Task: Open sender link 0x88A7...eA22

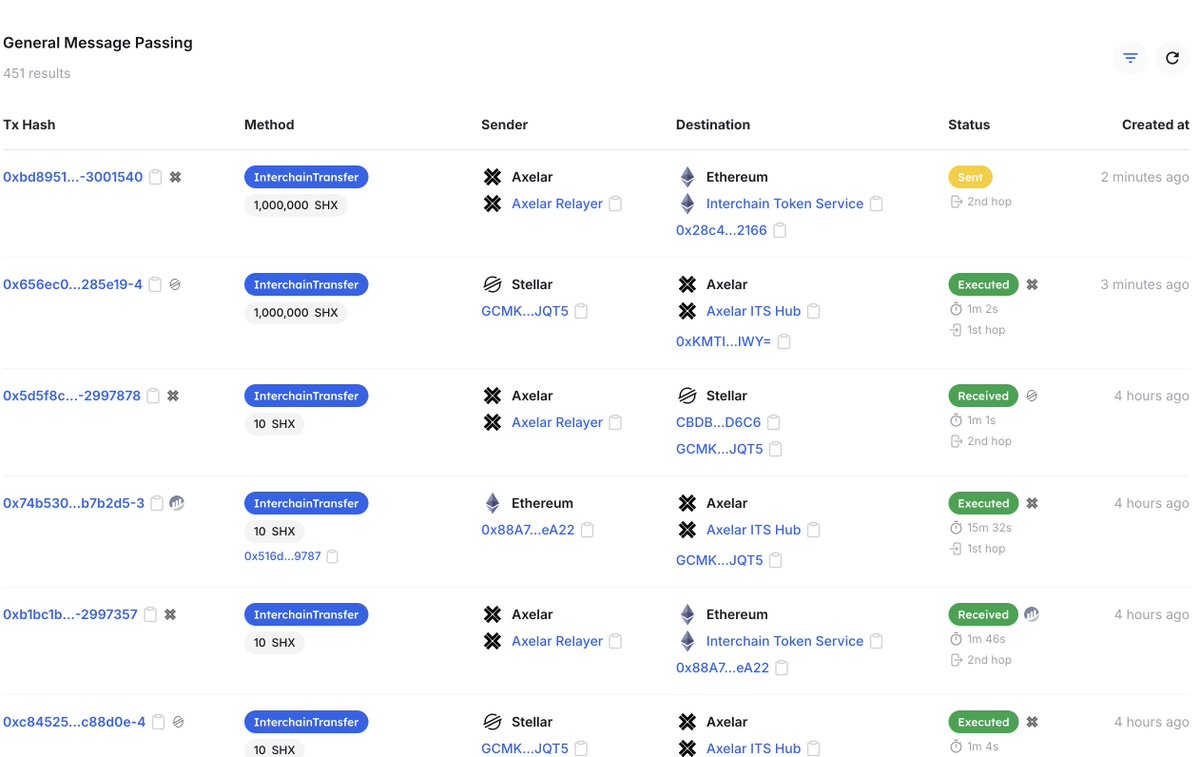Action: (x=528, y=530)
